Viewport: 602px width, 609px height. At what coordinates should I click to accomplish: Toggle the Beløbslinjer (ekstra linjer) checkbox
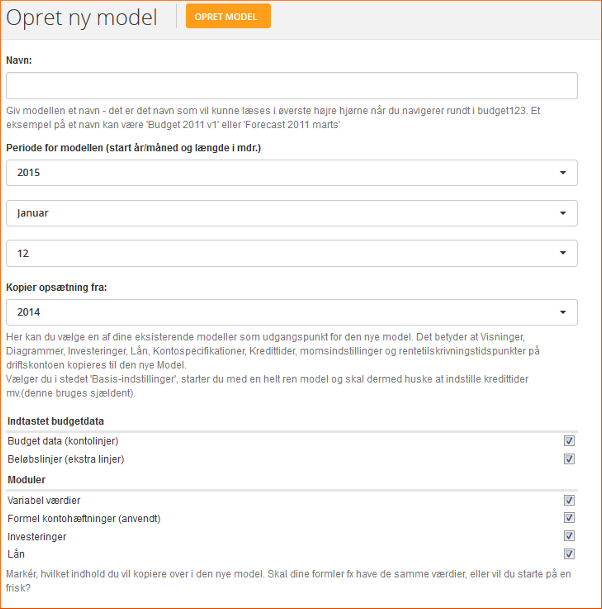coord(569,459)
